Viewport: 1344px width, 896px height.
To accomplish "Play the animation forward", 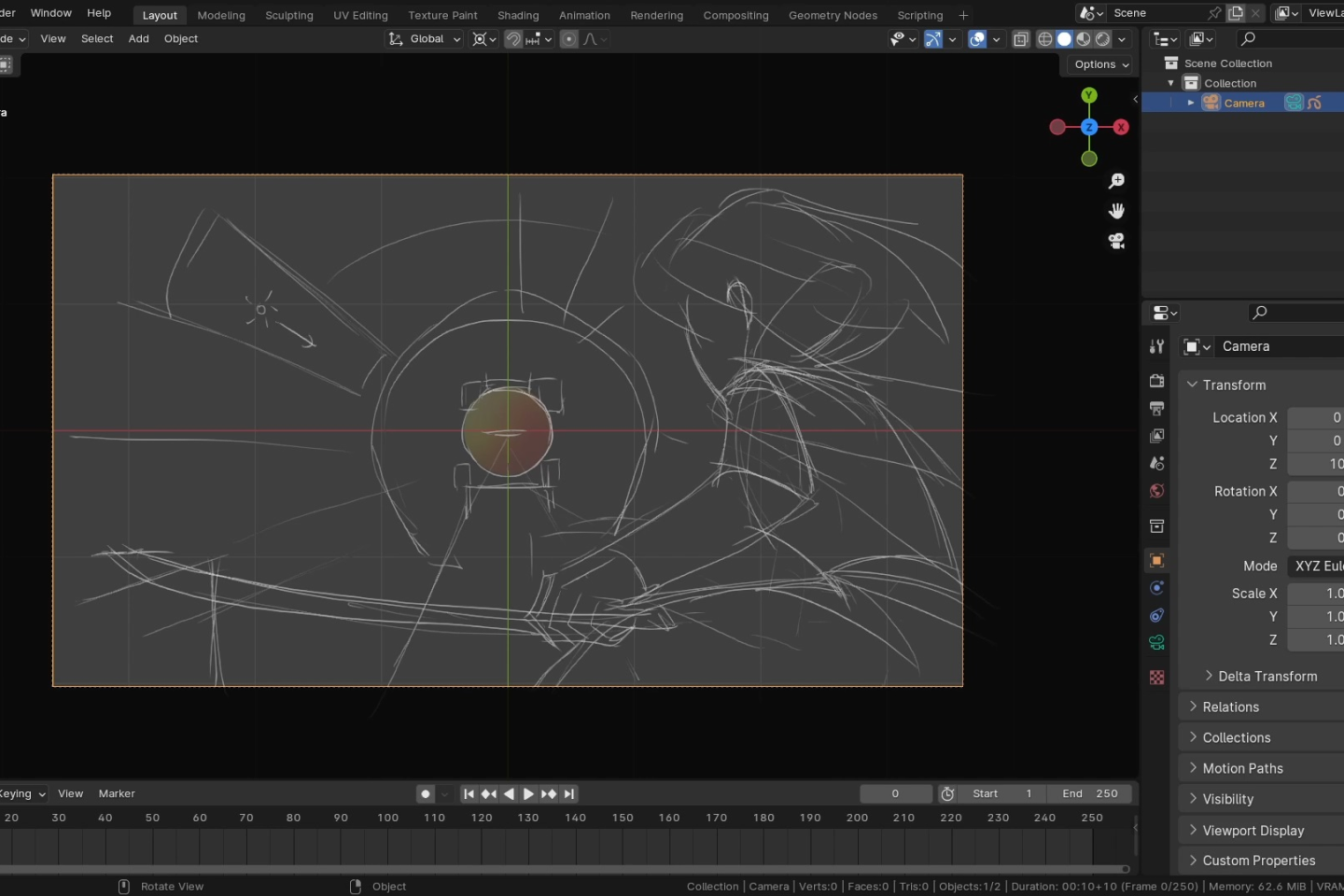I will tap(528, 793).
